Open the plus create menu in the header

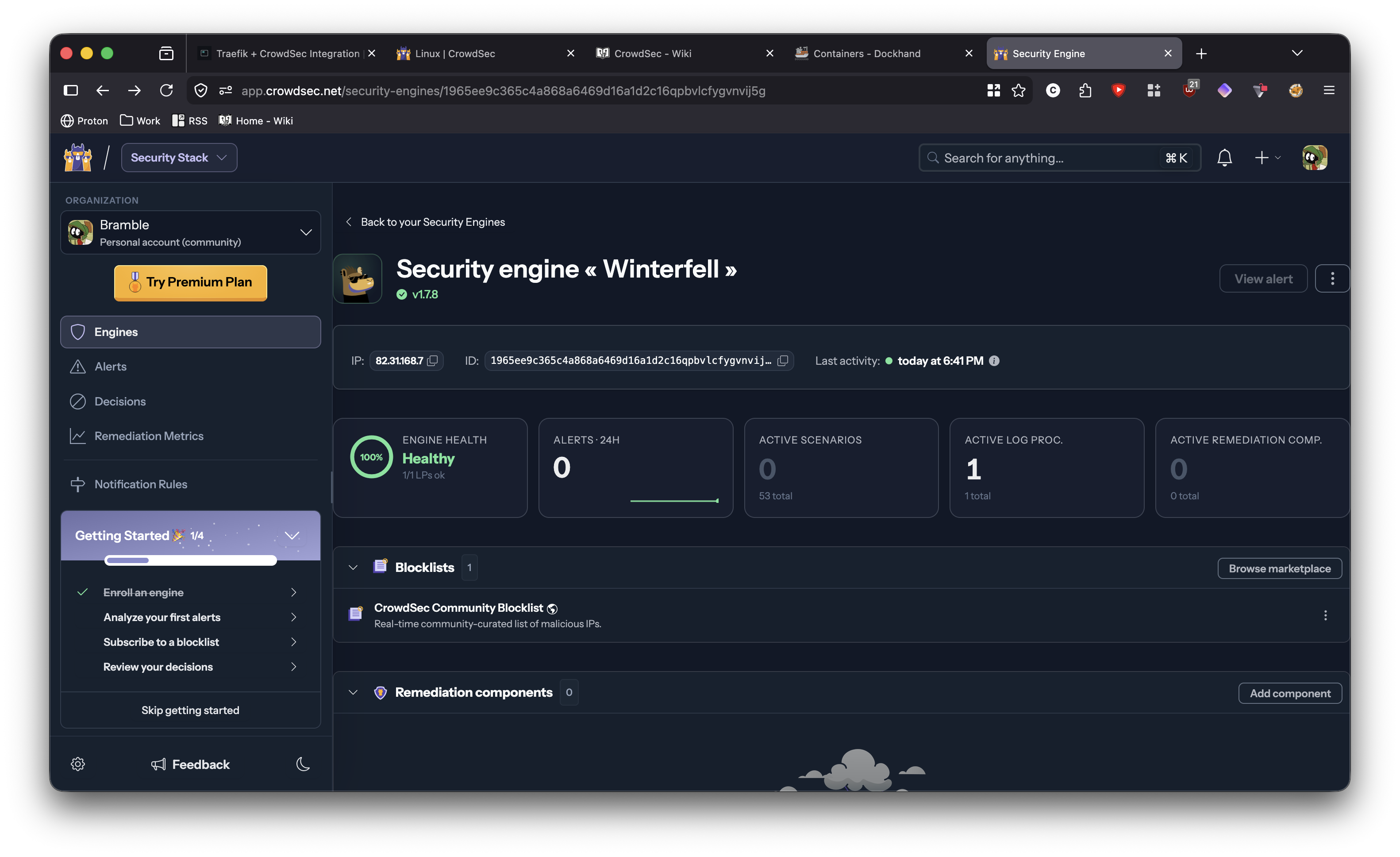(x=1267, y=158)
